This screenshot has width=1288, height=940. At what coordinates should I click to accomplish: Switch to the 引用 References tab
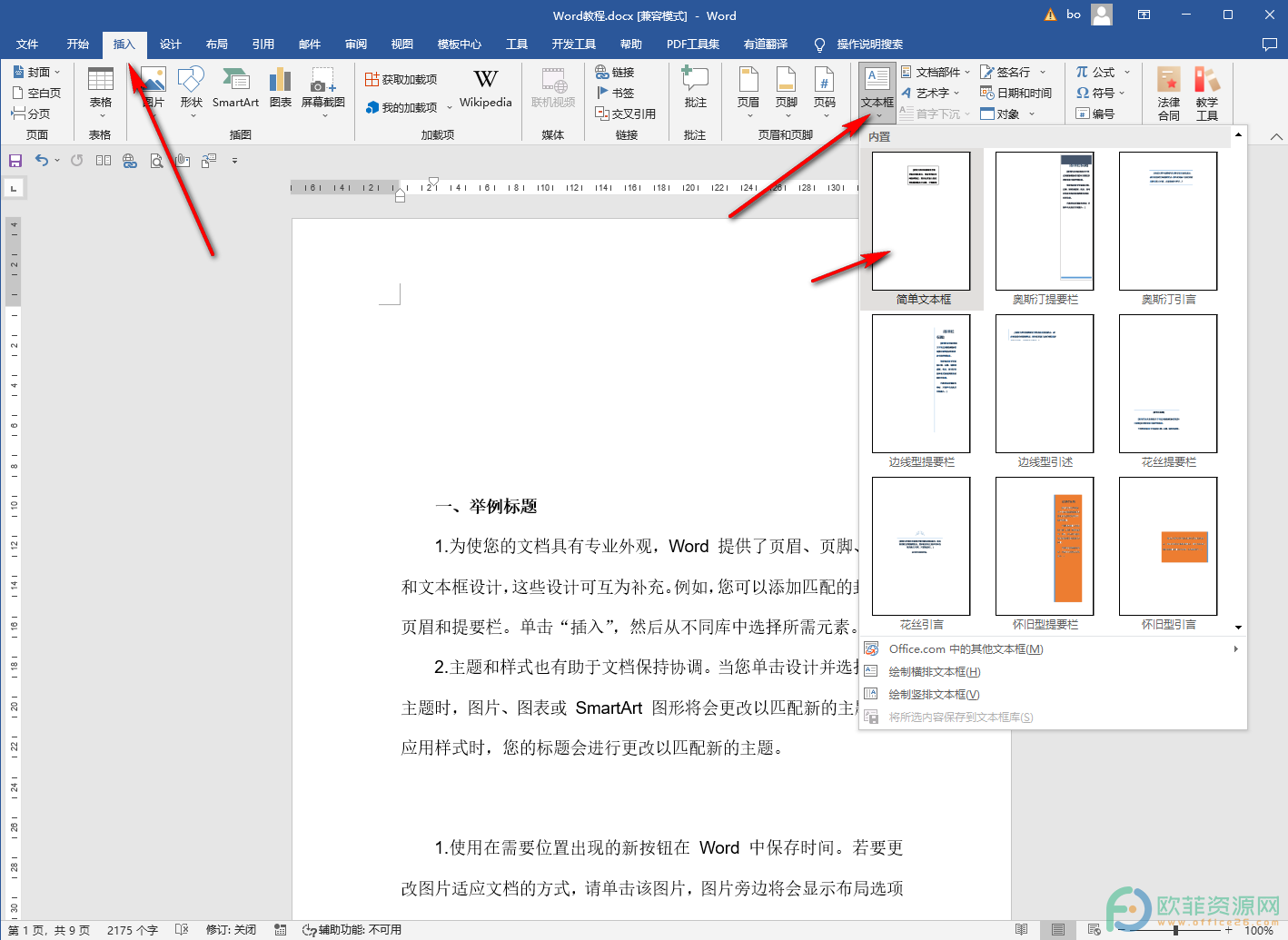pyautogui.click(x=263, y=44)
